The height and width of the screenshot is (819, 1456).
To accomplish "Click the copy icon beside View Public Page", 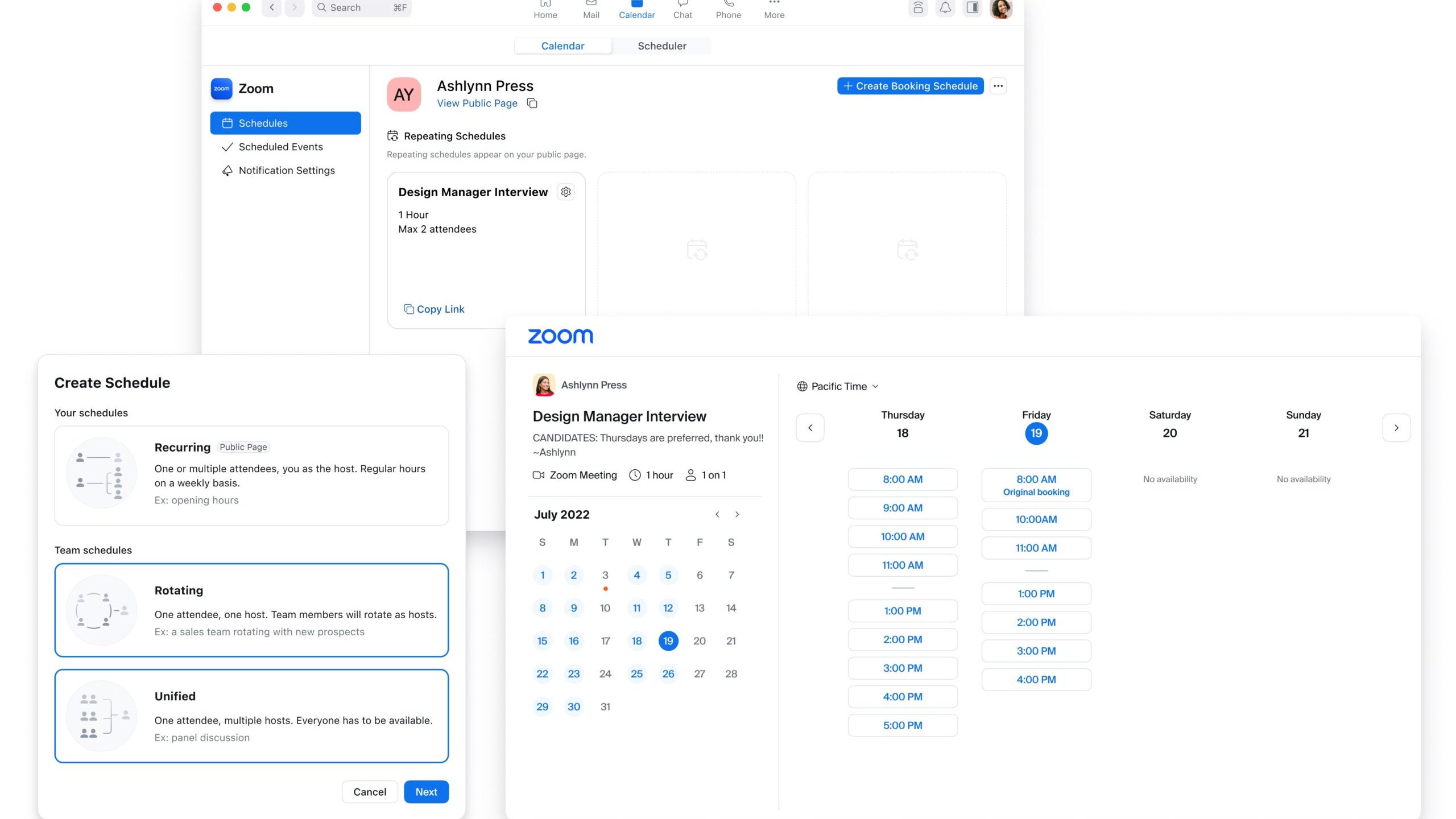I will point(532,103).
